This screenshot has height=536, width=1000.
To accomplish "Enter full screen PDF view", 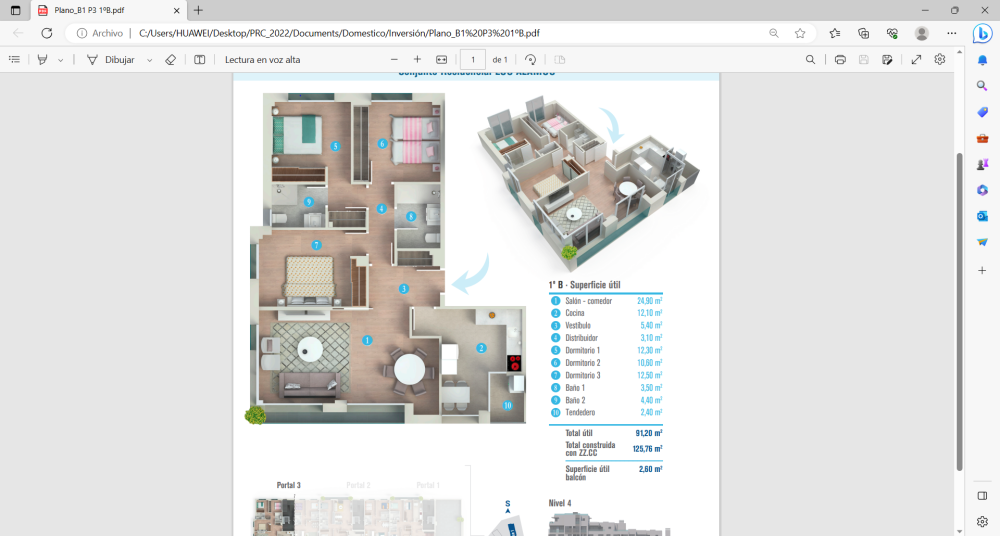I will point(916,59).
